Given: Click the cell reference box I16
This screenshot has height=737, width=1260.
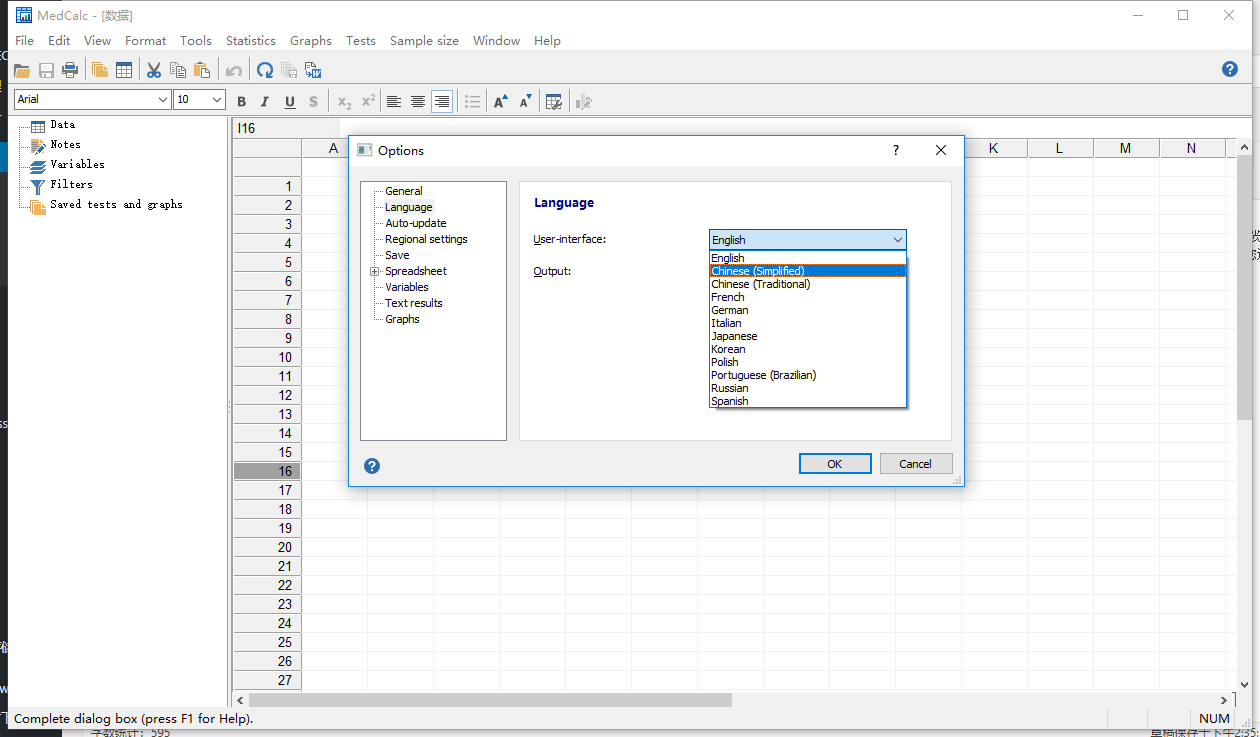Looking at the screenshot, I should (284, 128).
